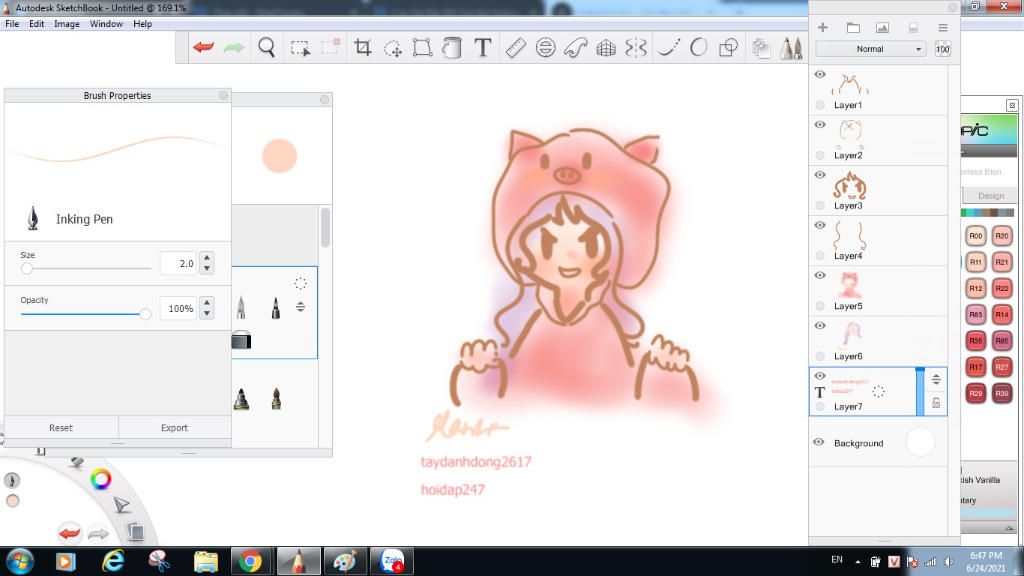Switch to the Design tab in Copic library
Screen dimensions: 1024x576
(x=991, y=195)
